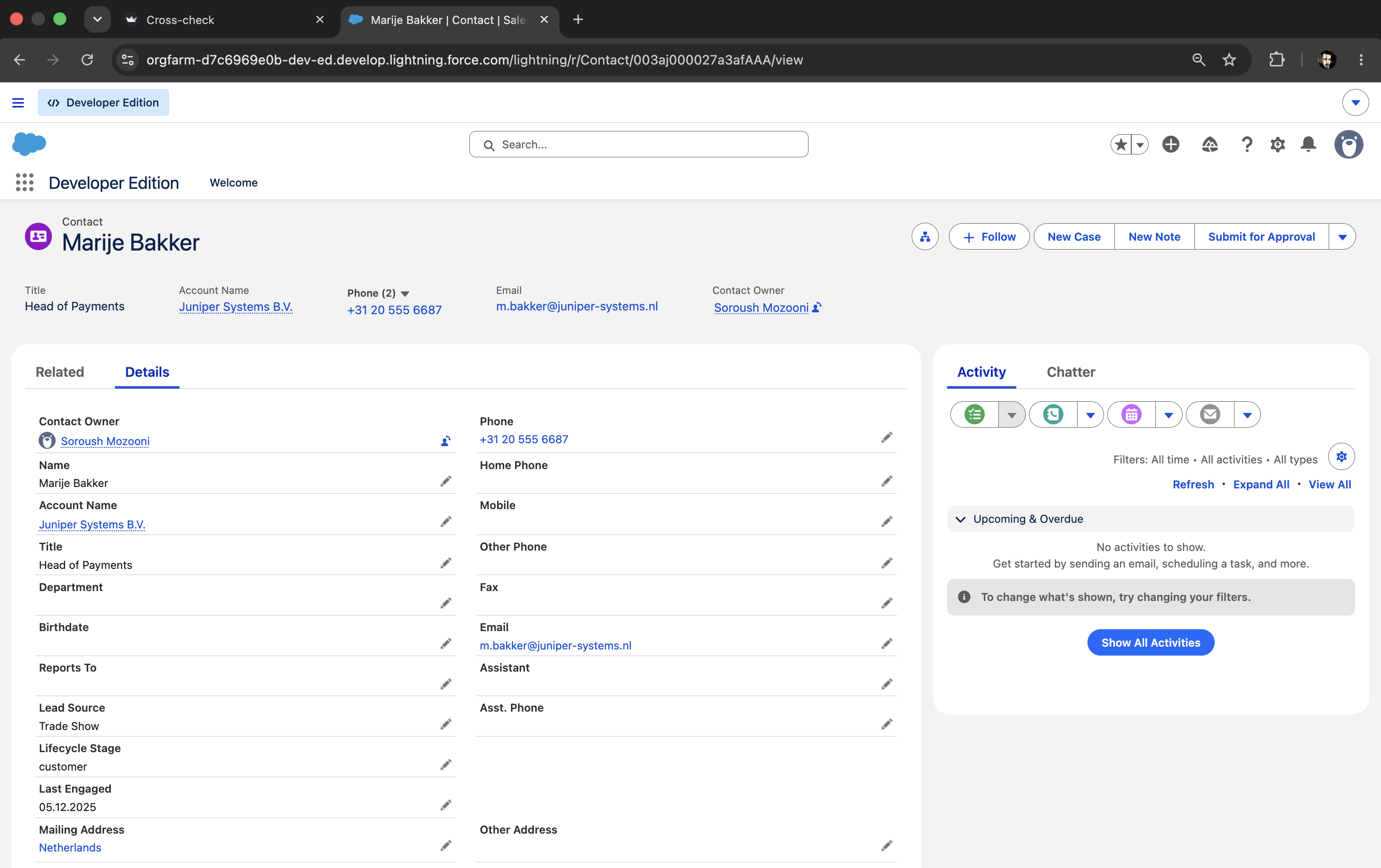This screenshot has height=868, width=1381.
Task: Change owner icon in highlights panel
Action: point(817,307)
